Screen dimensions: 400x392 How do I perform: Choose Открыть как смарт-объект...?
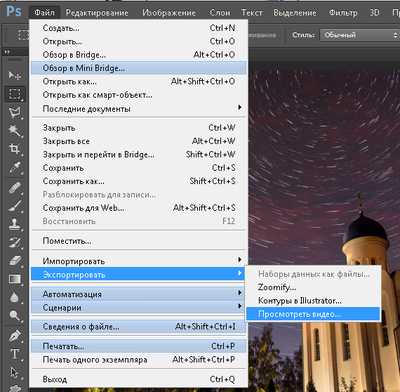point(139,95)
